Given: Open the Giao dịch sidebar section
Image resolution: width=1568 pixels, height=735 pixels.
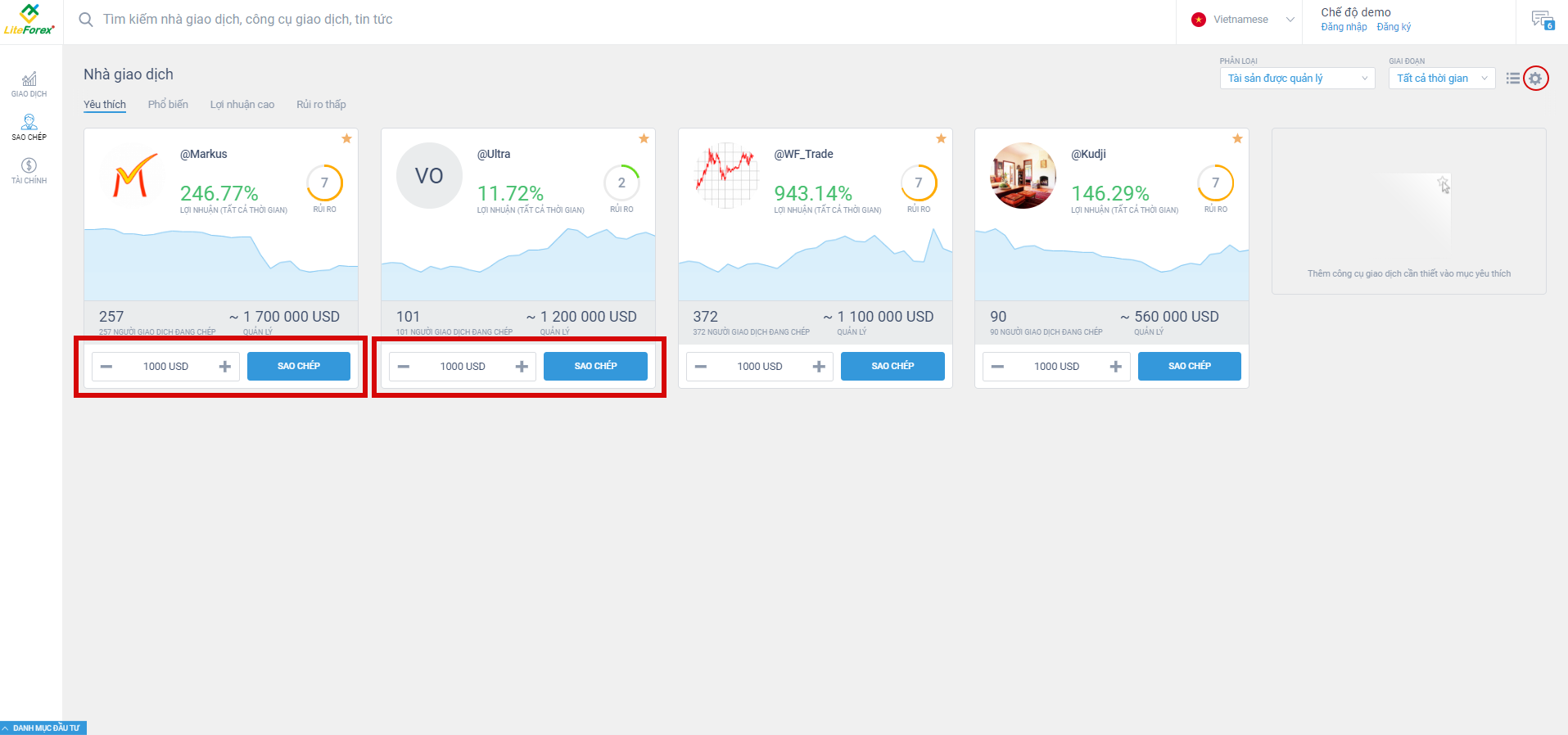Looking at the screenshot, I should click(x=29, y=84).
